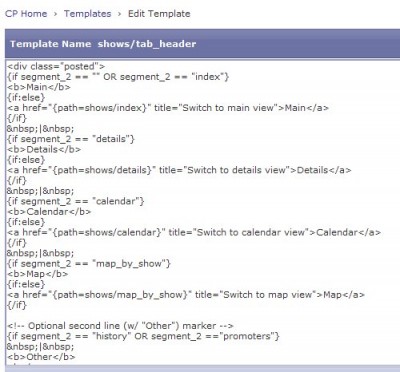Place cursor on 'Switch to calendar view' line

[x=194, y=232]
